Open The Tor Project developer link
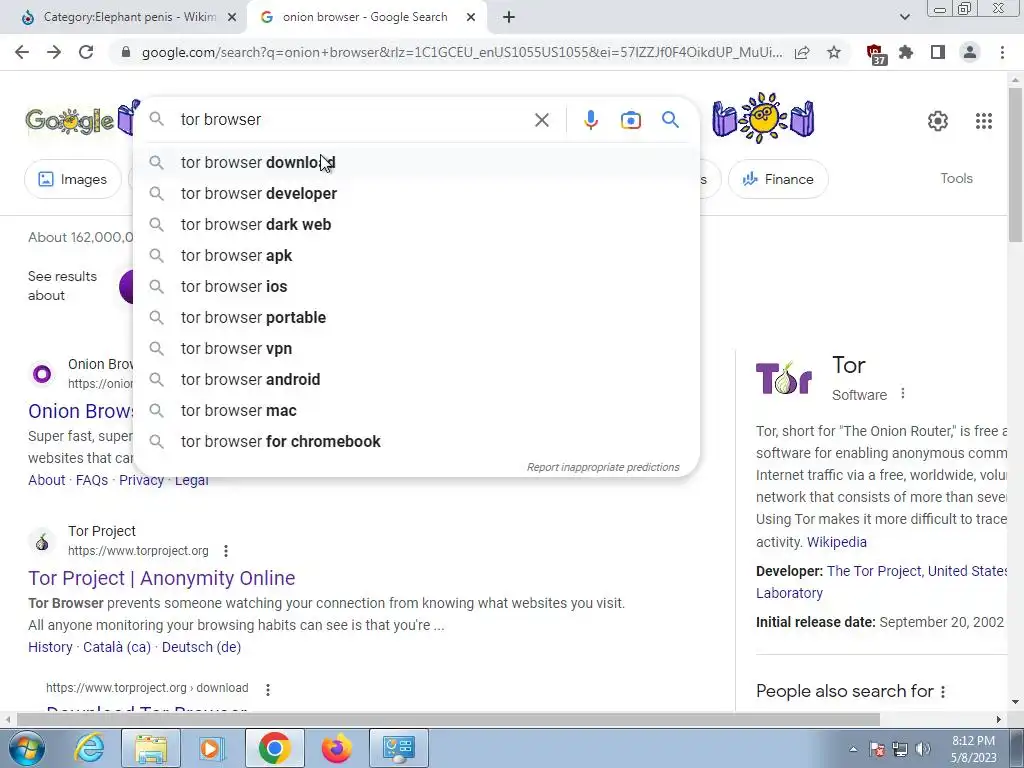The image size is (1024, 768). coord(874,571)
